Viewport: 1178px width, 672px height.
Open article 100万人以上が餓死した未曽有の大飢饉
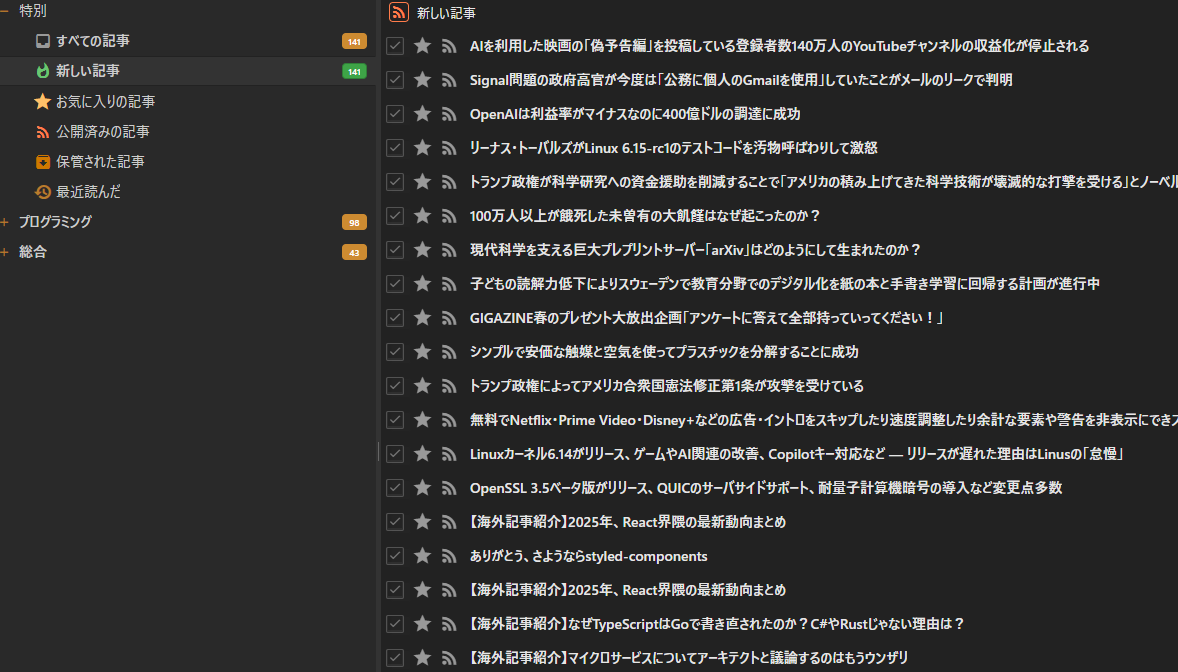point(645,216)
